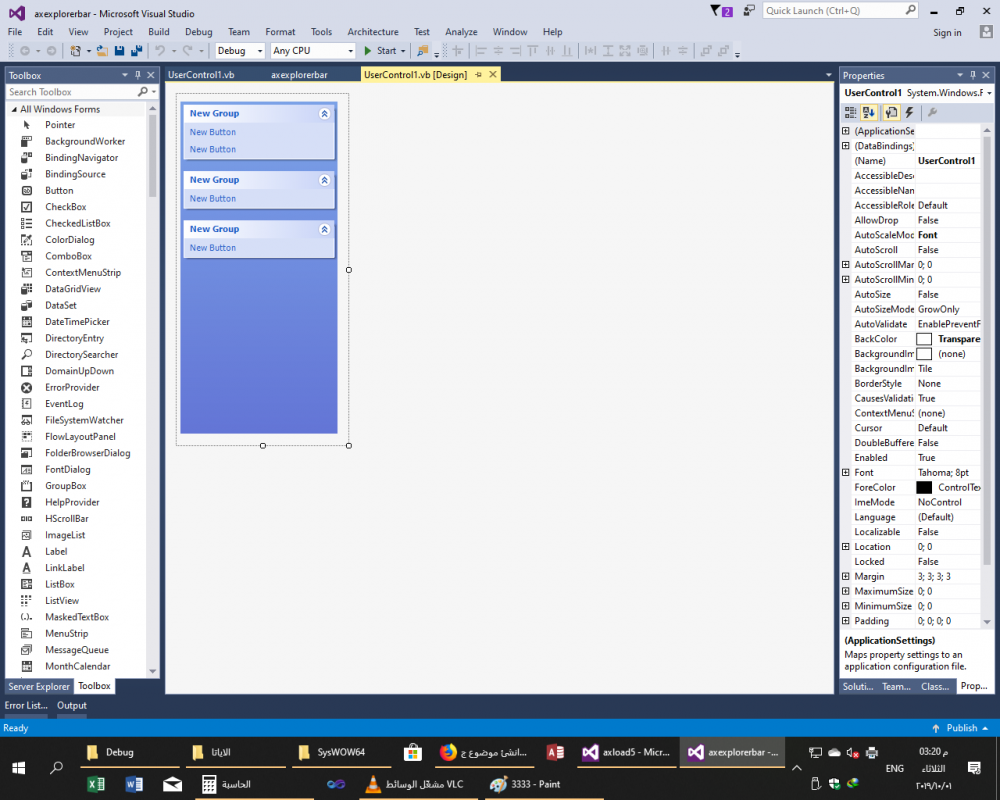
Task: Open the Properties object selector dropdown
Action: coord(989,93)
